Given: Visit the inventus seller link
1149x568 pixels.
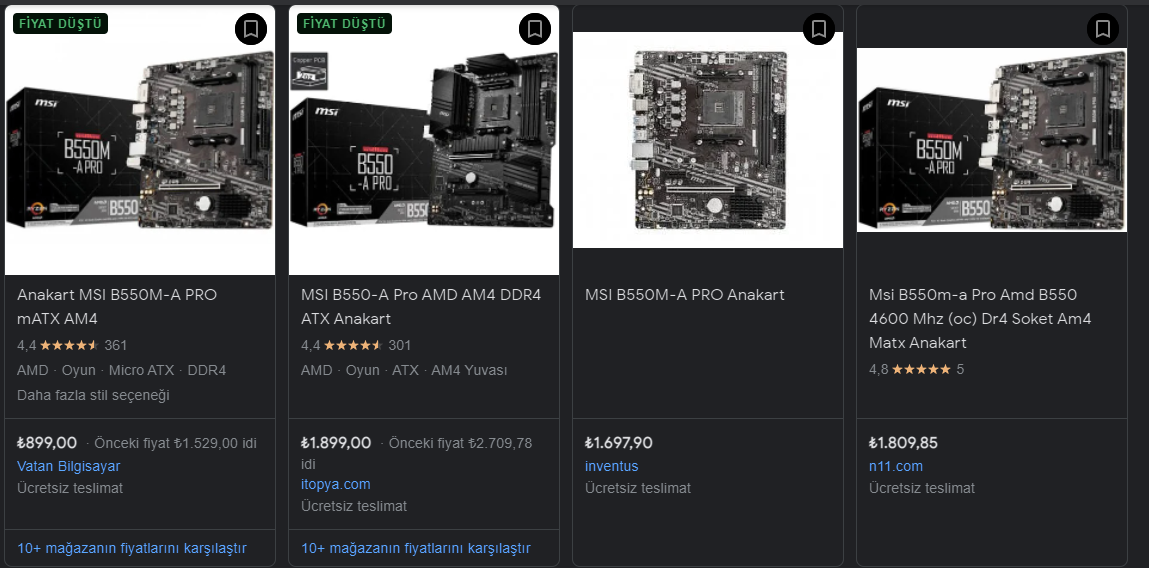Looking at the screenshot, I should point(611,466).
